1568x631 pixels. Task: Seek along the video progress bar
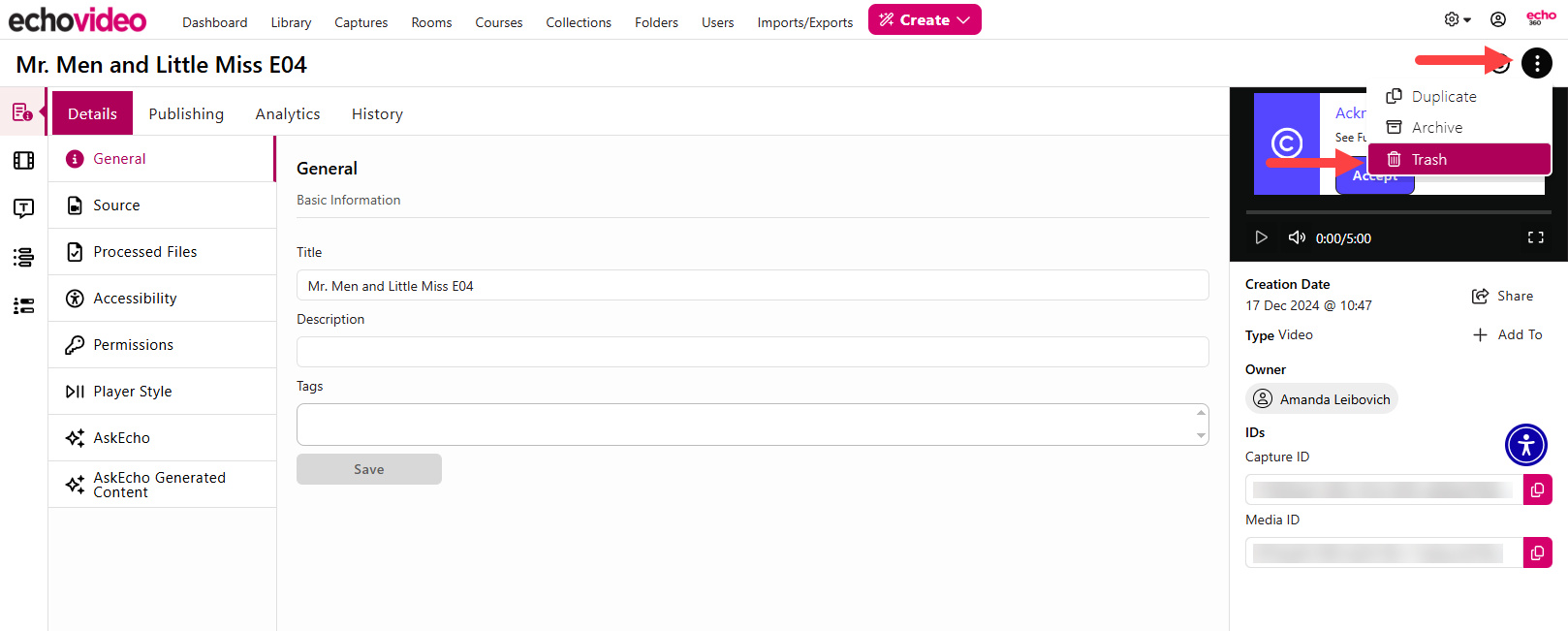click(1398, 211)
